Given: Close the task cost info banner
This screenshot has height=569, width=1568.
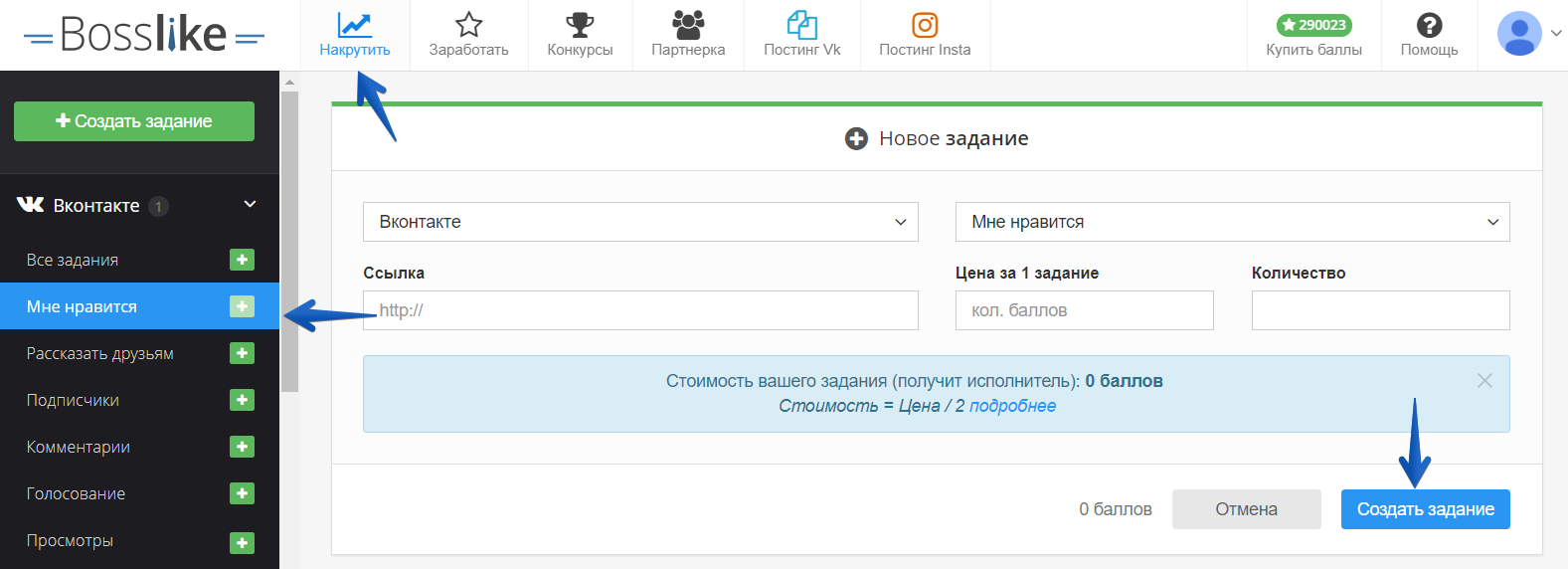Looking at the screenshot, I should [x=1484, y=381].
